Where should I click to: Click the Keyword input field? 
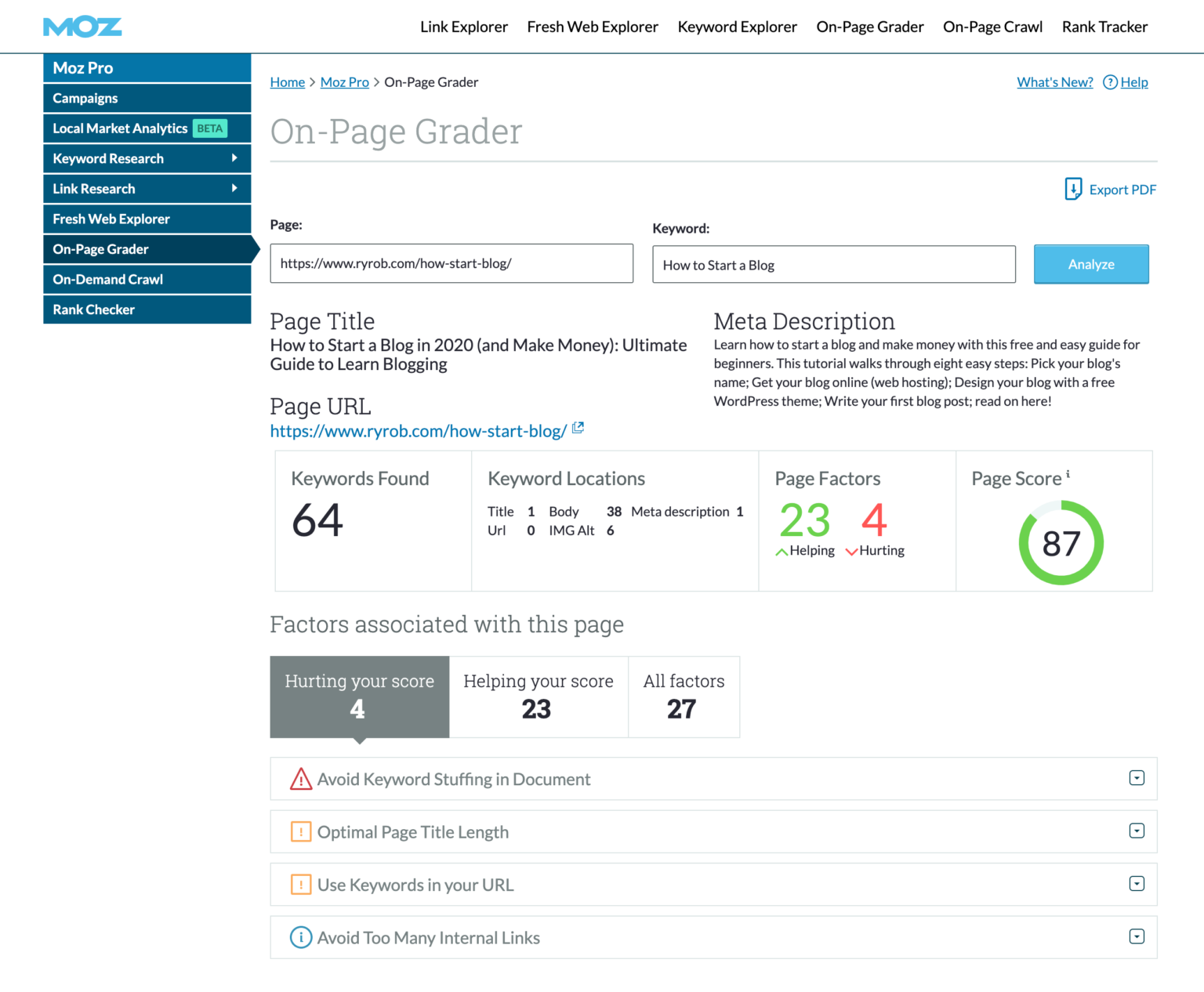(833, 265)
